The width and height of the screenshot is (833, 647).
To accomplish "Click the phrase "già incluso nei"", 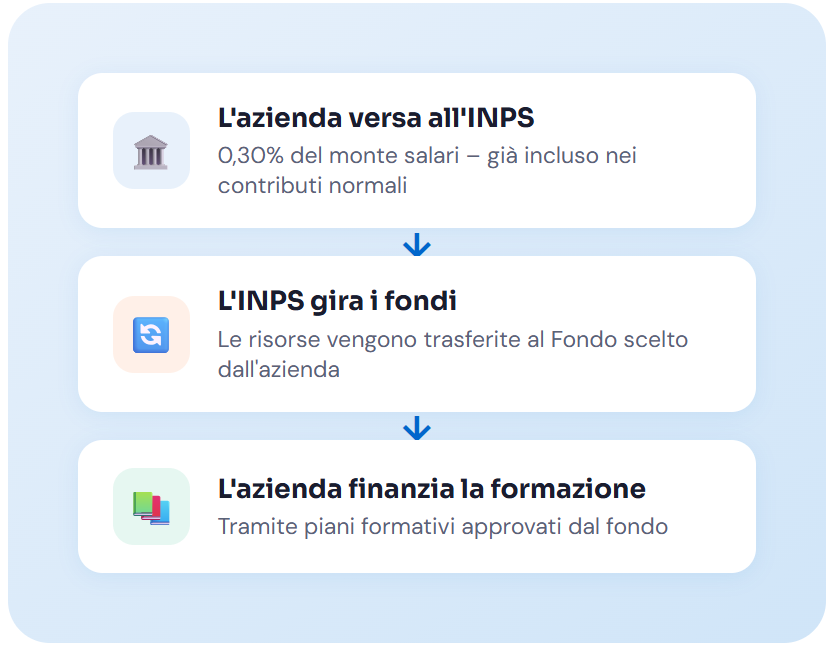I will tap(562, 156).
